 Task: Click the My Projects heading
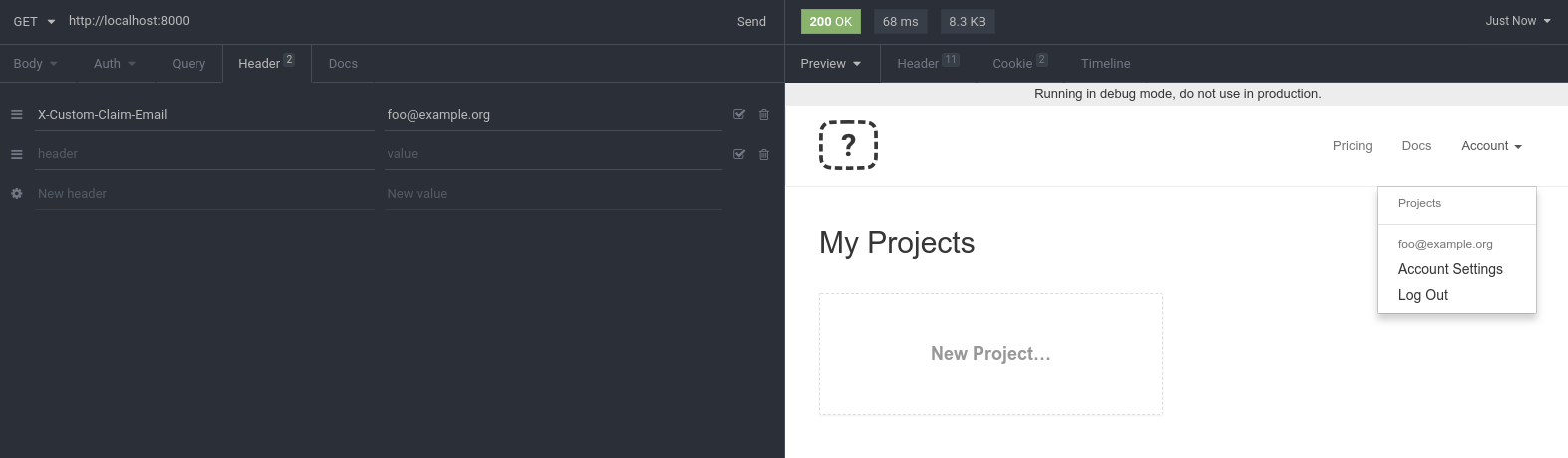point(897,243)
